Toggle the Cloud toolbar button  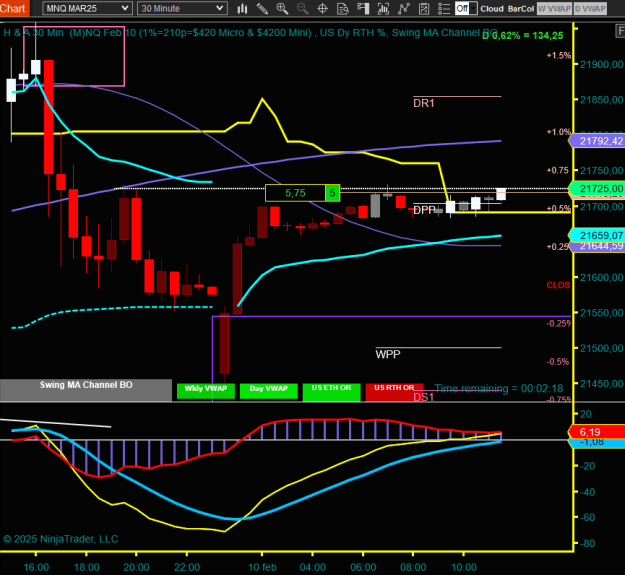(x=492, y=8)
